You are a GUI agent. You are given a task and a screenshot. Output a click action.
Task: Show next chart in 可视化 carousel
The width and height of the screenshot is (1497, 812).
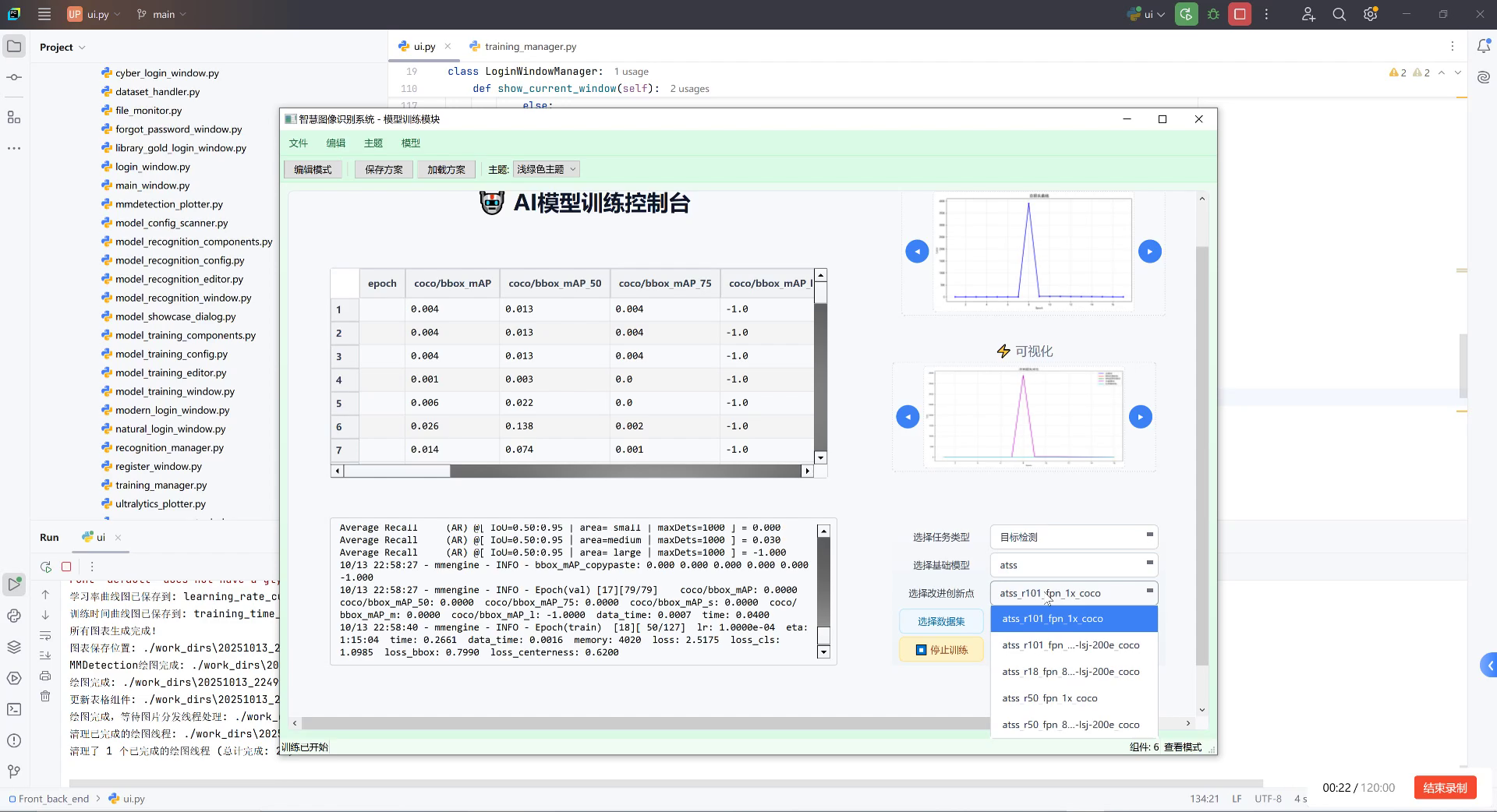click(x=1140, y=416)
